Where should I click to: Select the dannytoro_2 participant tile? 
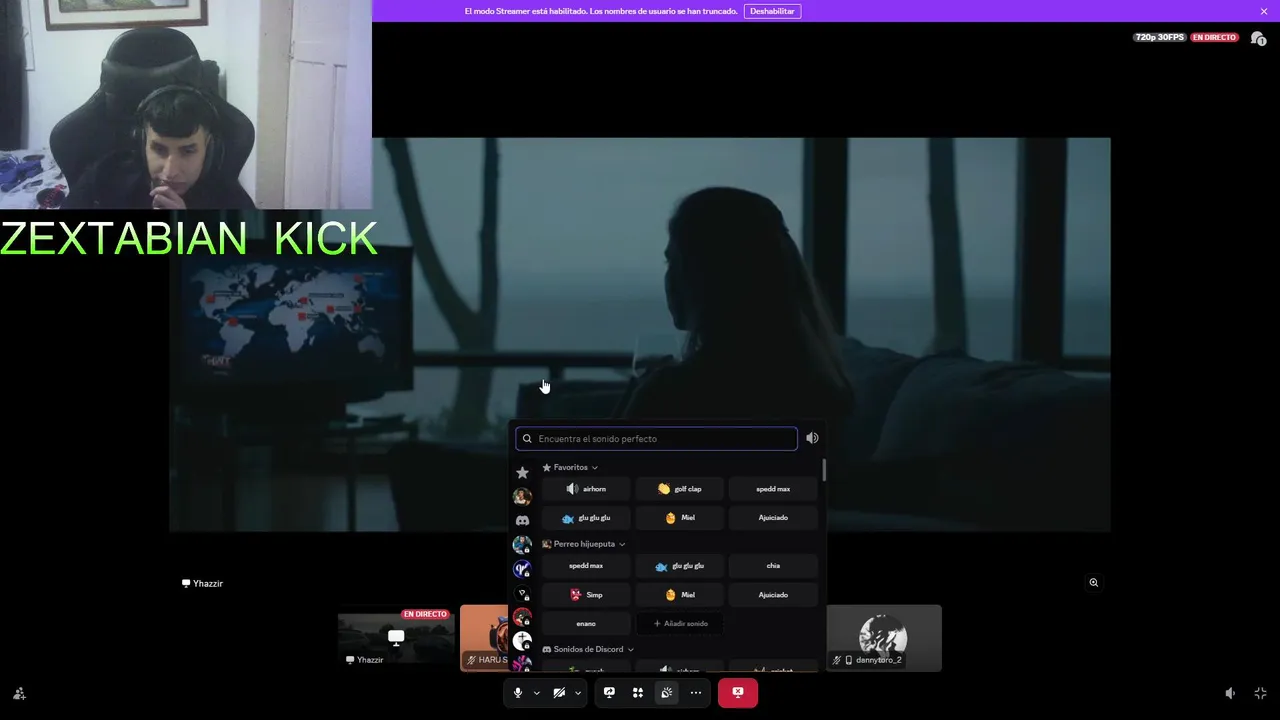pyautogui.click(x=884, y=638)
